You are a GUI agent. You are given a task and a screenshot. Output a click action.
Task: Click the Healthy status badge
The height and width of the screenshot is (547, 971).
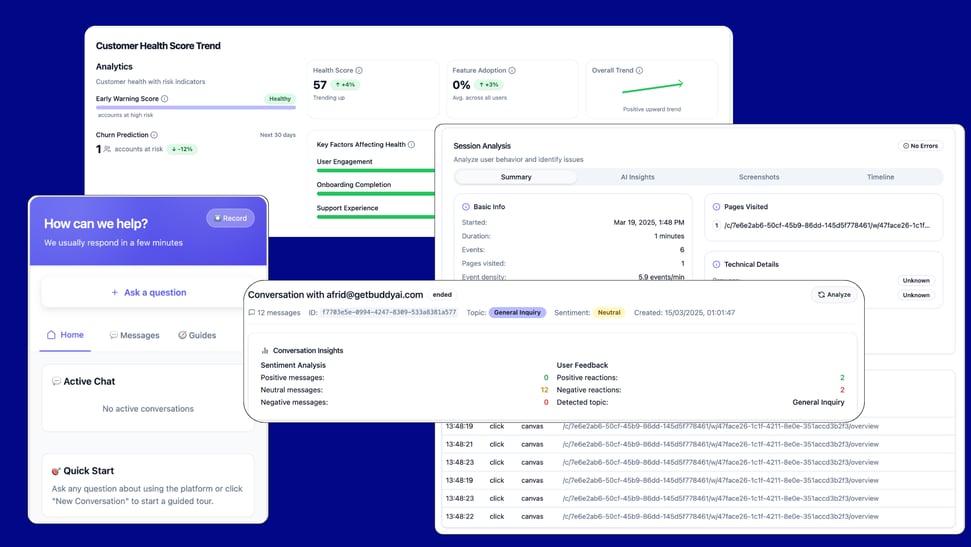tap(280, 99)
